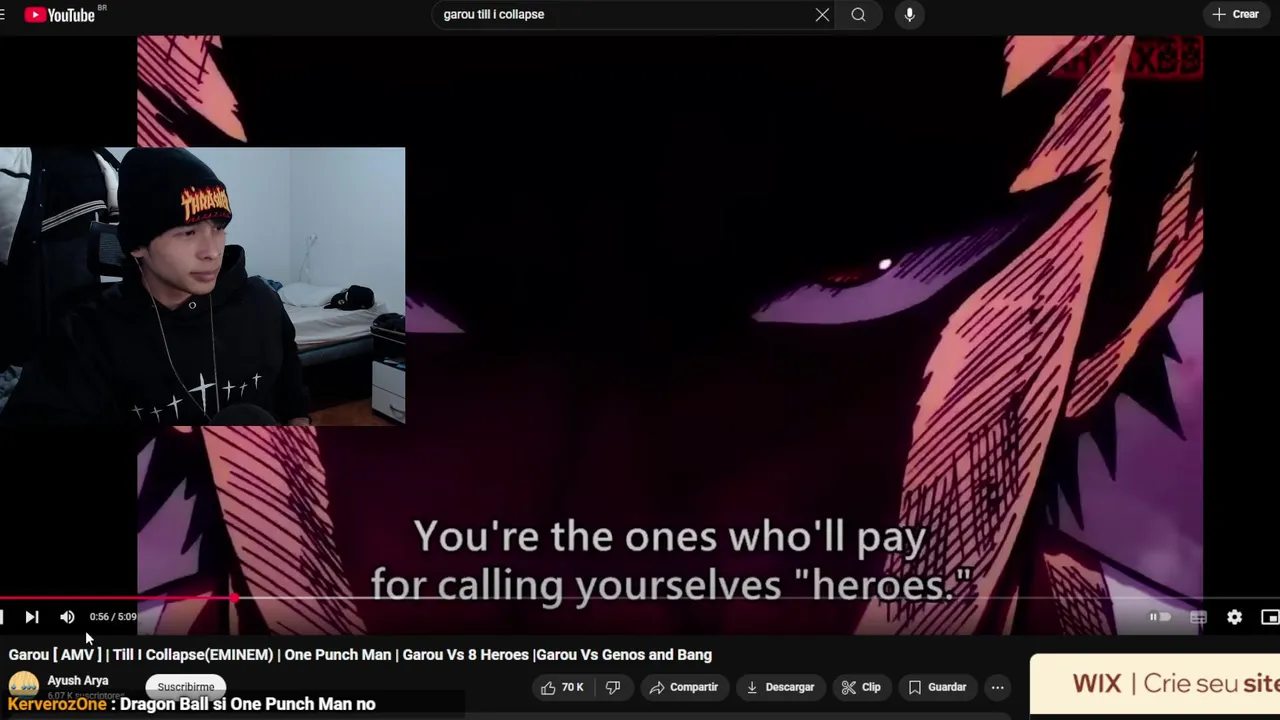Image resolution: width=1280 pixels, height=720 pixels.
Task: Open the player settings gear
Action: pyautogui.click(x=1234, y=617)
